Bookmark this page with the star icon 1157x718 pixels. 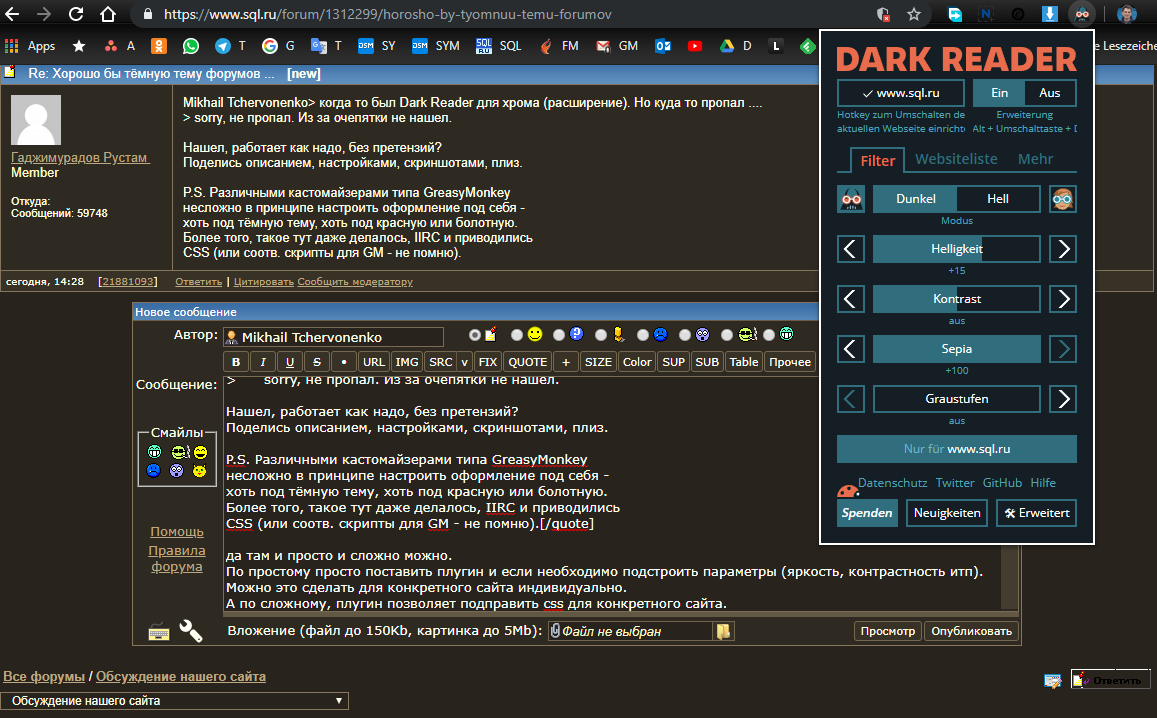point(913,15)
